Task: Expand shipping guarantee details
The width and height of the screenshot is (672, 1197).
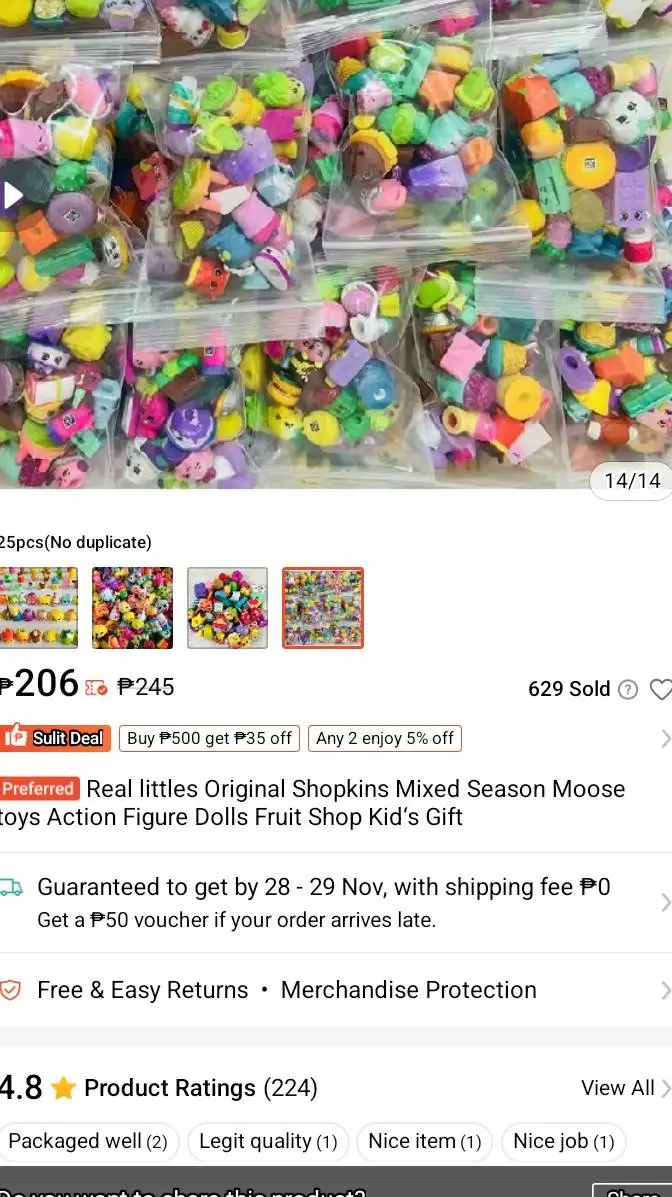Action: (664, 903)
